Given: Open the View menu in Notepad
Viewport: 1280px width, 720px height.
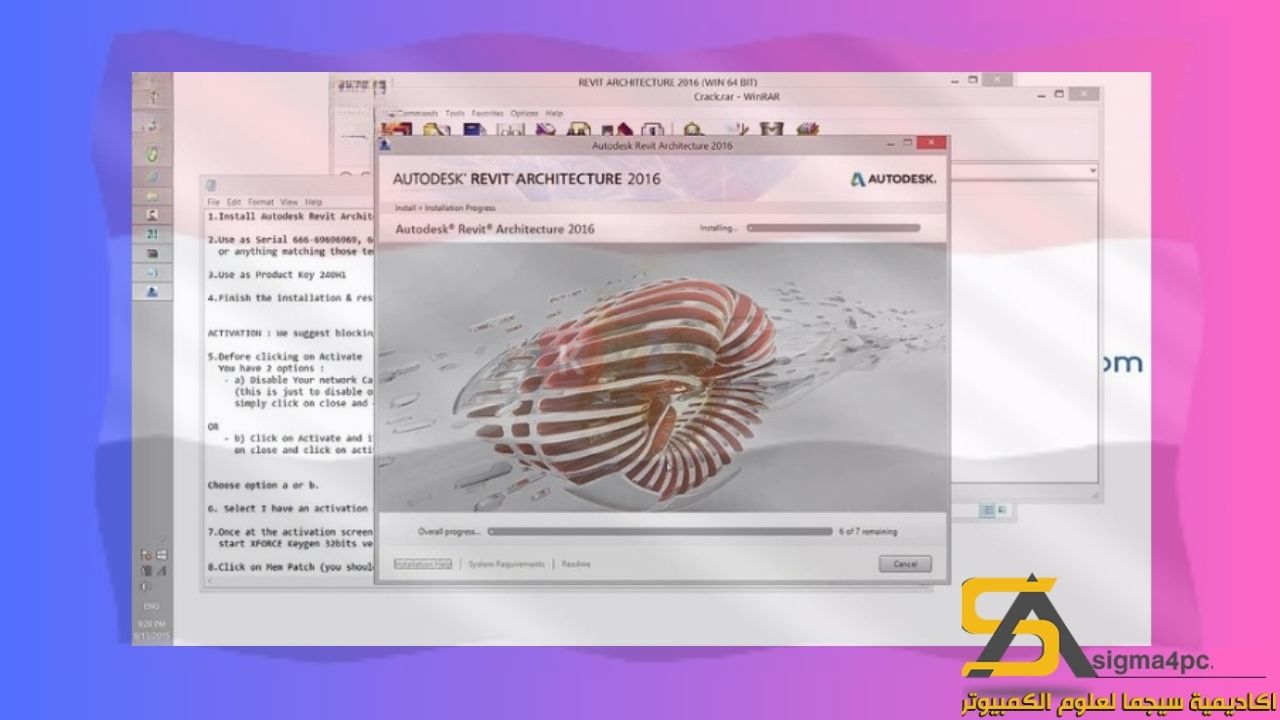Looking at the screenshot, I should (289, 202).
